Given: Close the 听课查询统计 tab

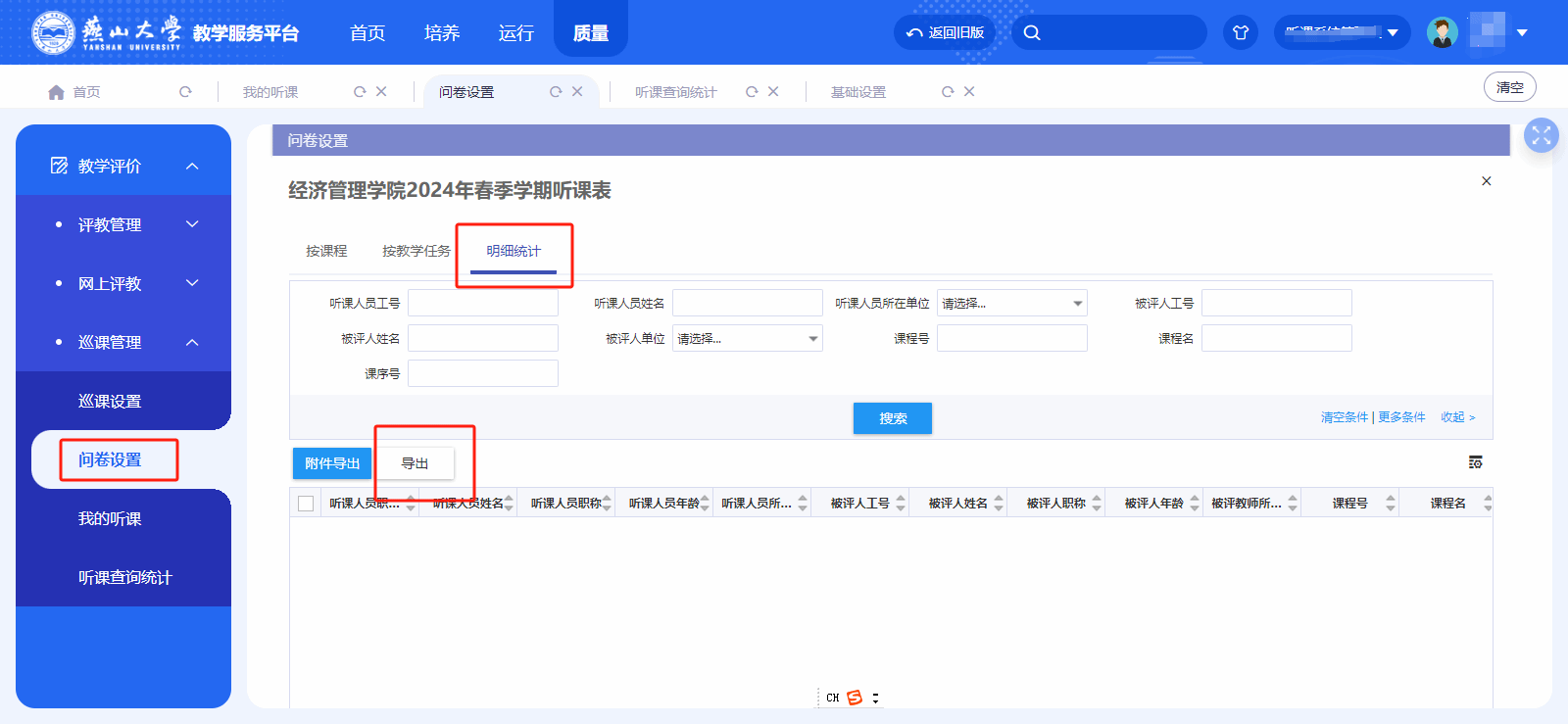Looking at the screenshot, I should (773, 92).
